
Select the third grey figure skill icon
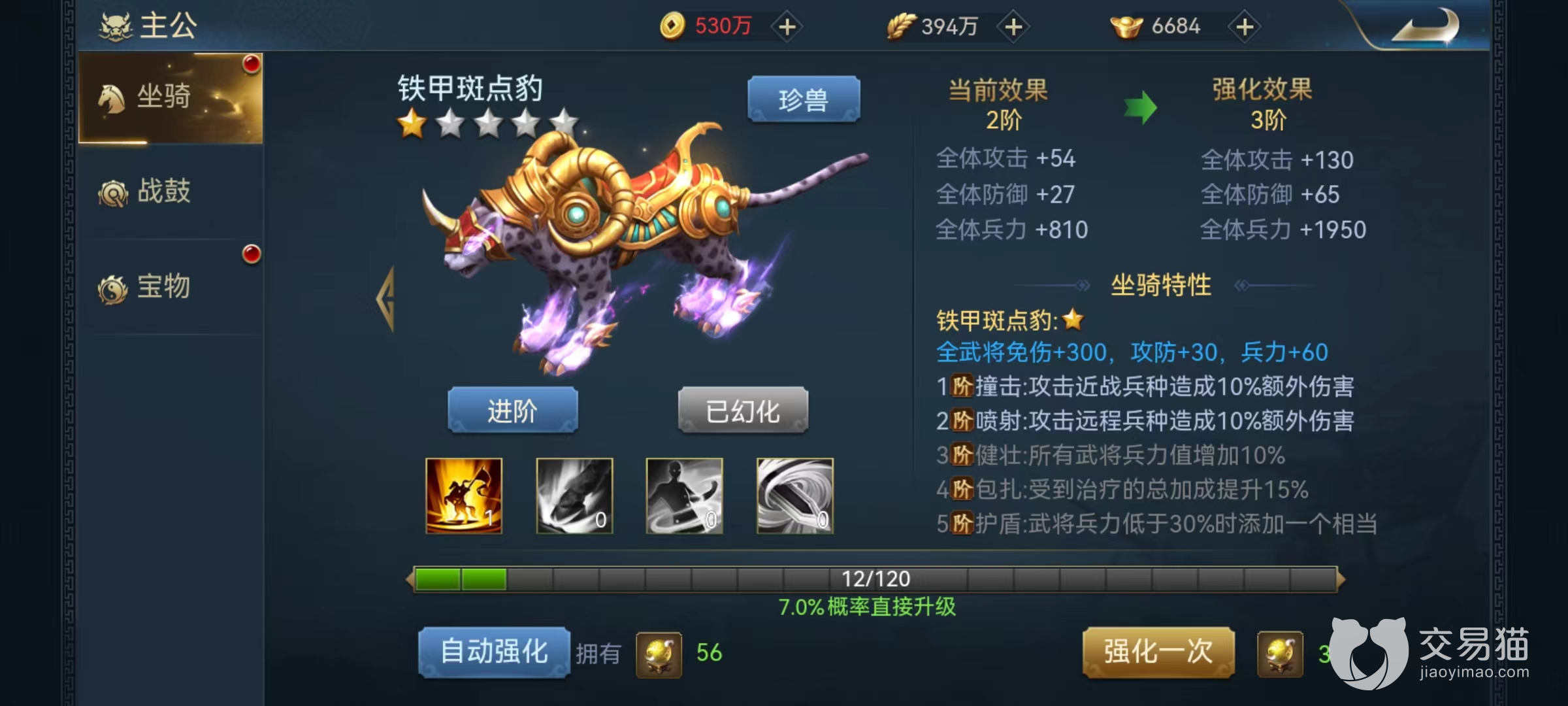coord(685,496)
